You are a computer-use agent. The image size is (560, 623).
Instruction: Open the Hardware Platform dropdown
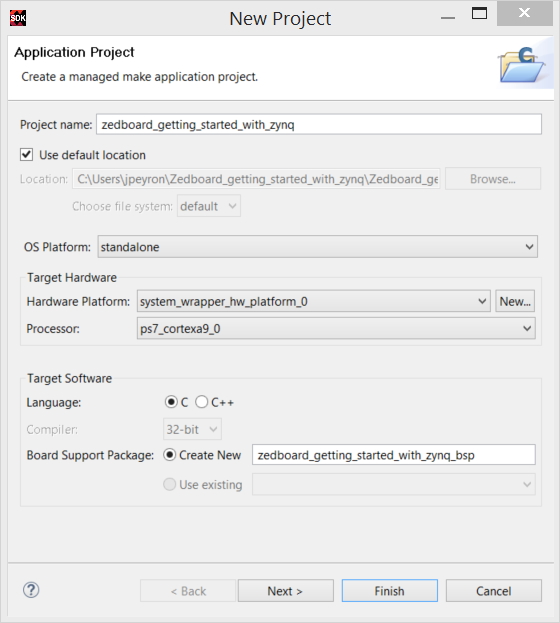(x=314, y=301)
